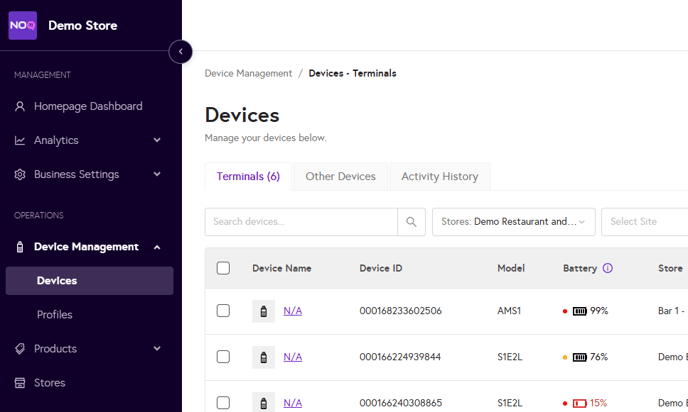The height and width of the screenshot is (412, 688).
Task: Toggle the select-all checkbox in table header
Action: coord(223,268)
